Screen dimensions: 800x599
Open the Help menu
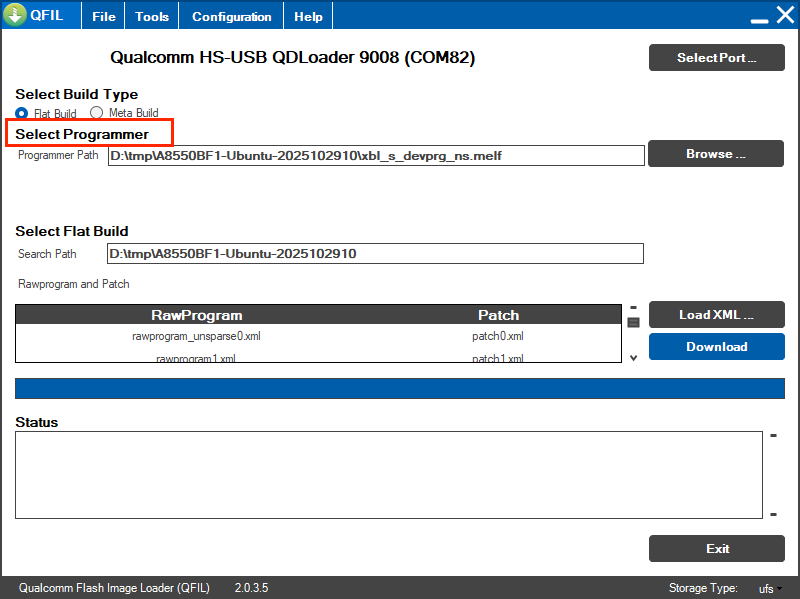[308, 17]
